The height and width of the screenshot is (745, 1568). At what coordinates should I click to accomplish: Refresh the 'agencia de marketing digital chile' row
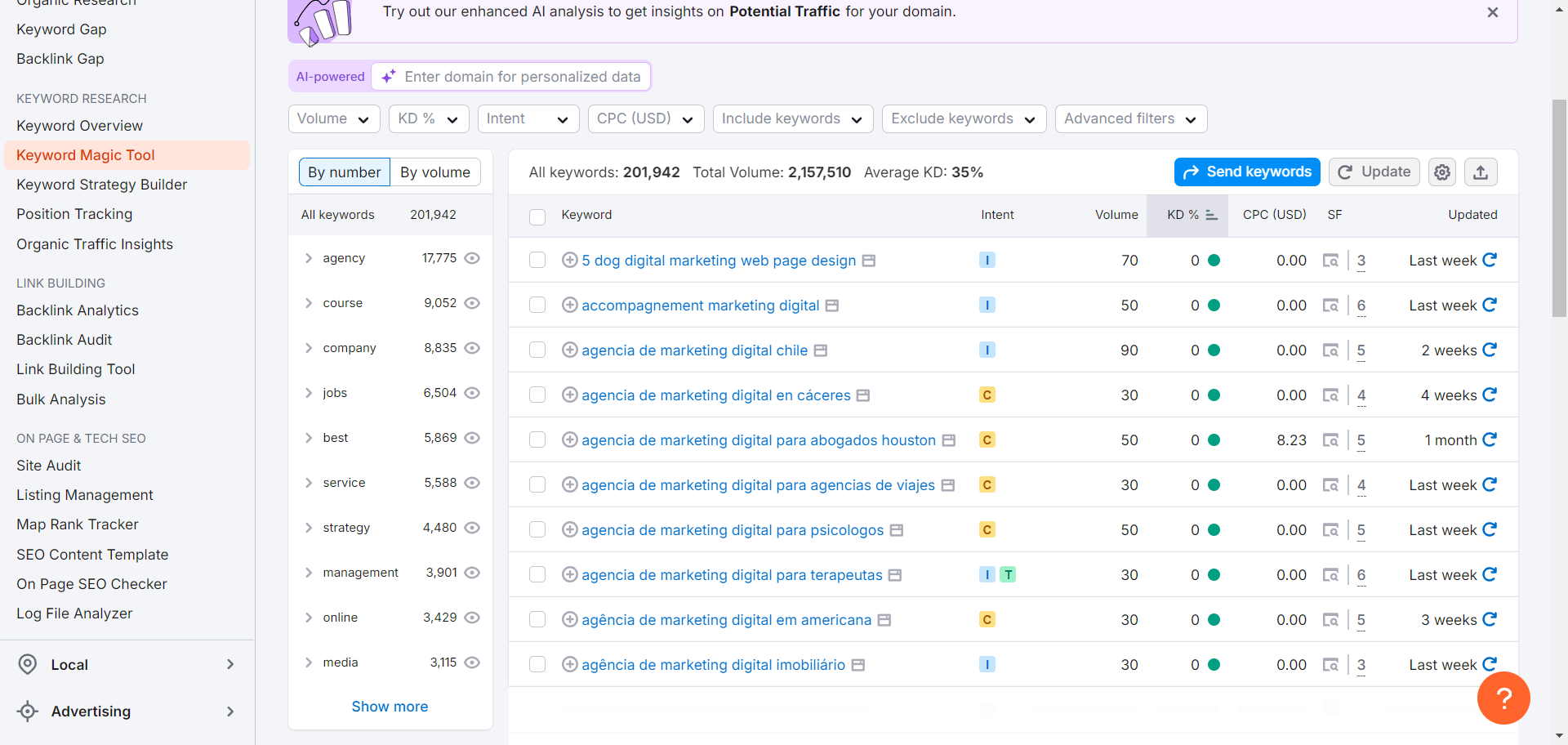pos(1490,350)
